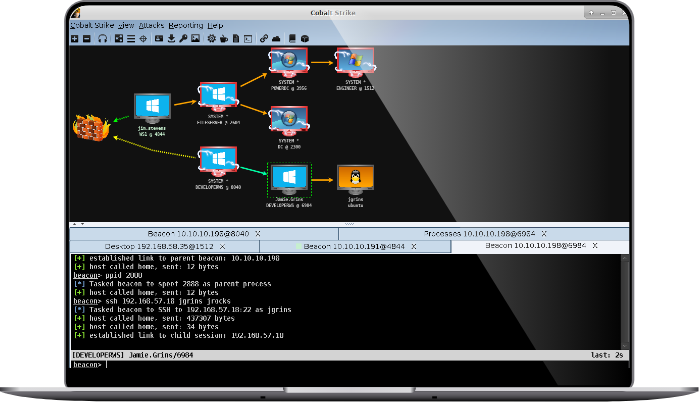Open the Reporting menu

click(186, 25)
